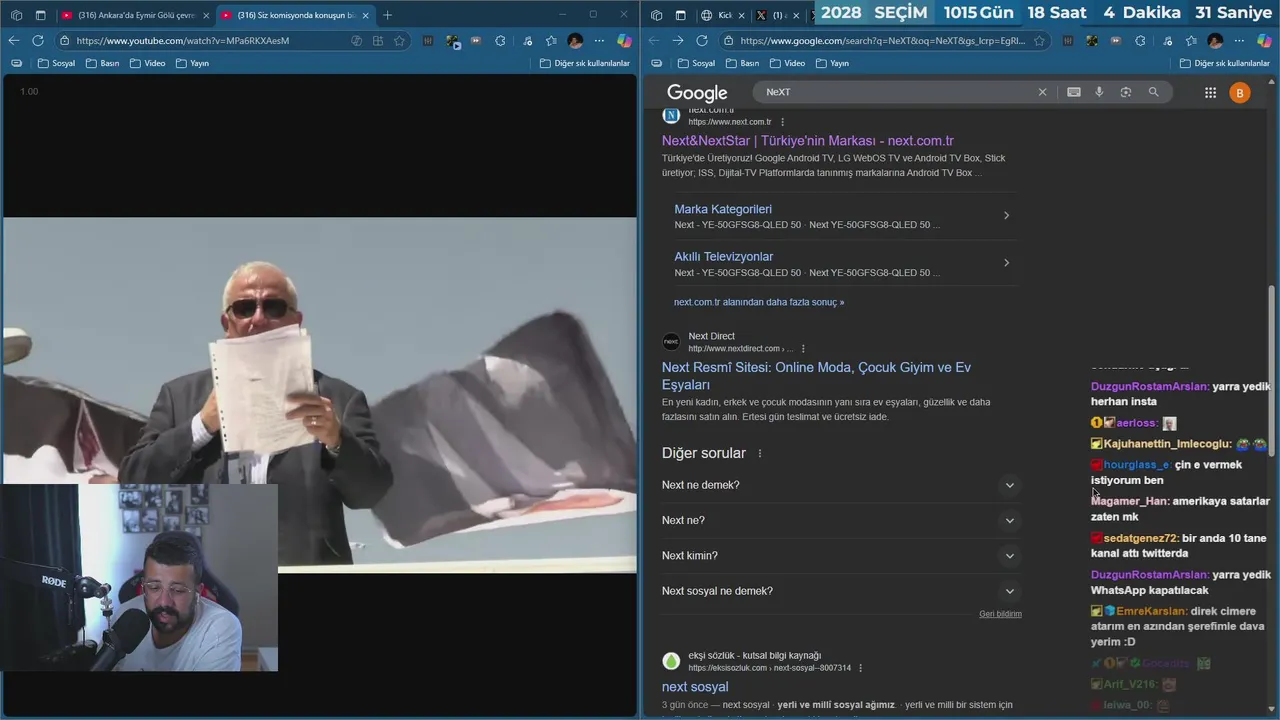
Task: Open tab actions menu in left window
Action: [41, 15]
